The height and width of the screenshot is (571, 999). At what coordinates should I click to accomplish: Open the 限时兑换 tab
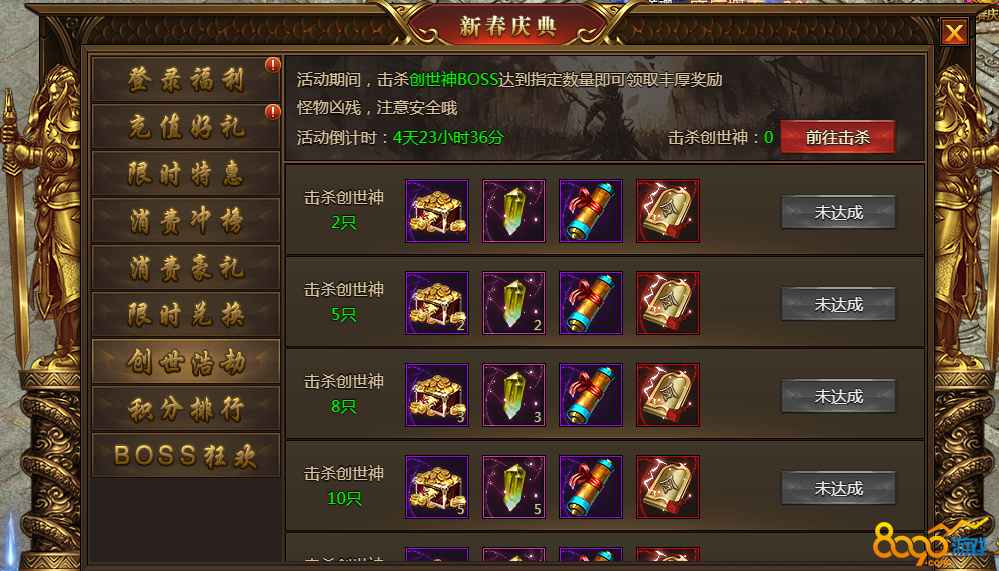pos(185,314)
